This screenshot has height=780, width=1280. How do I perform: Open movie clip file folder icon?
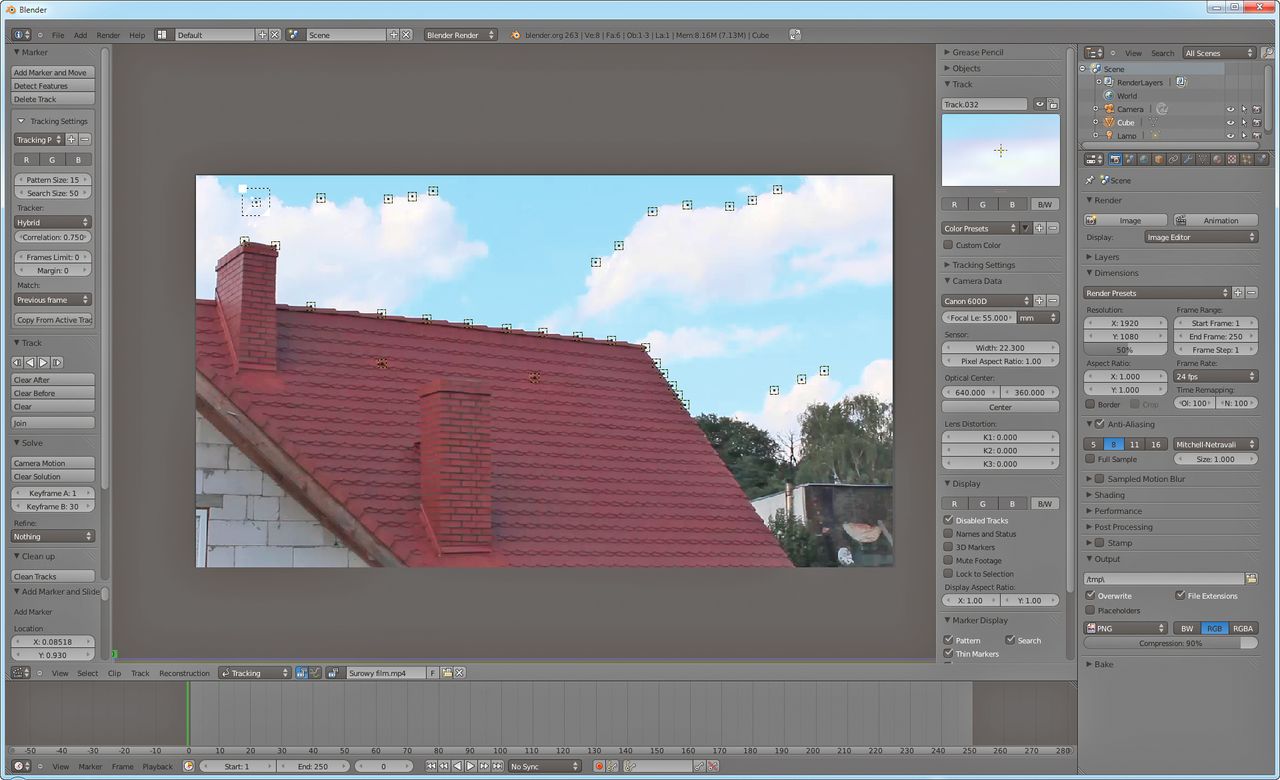point(447,673)
